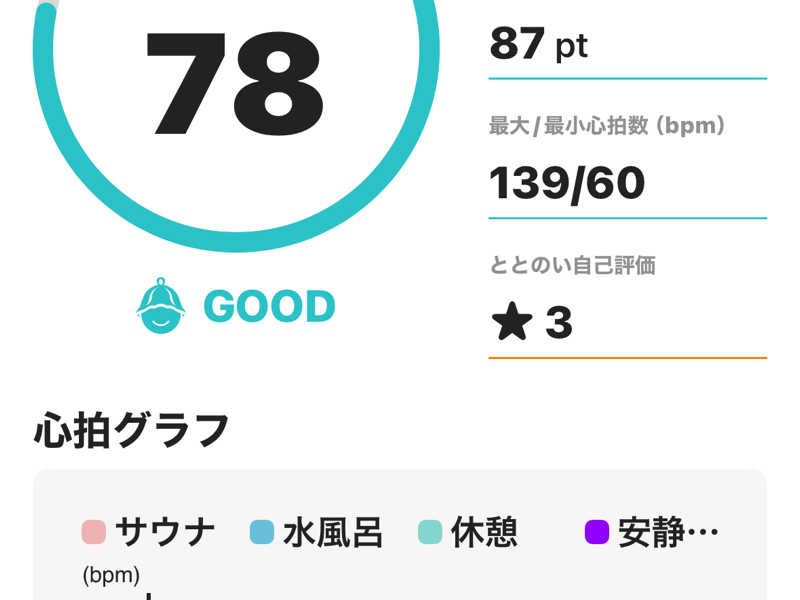Tap the star rating value 3

[559, 322]
